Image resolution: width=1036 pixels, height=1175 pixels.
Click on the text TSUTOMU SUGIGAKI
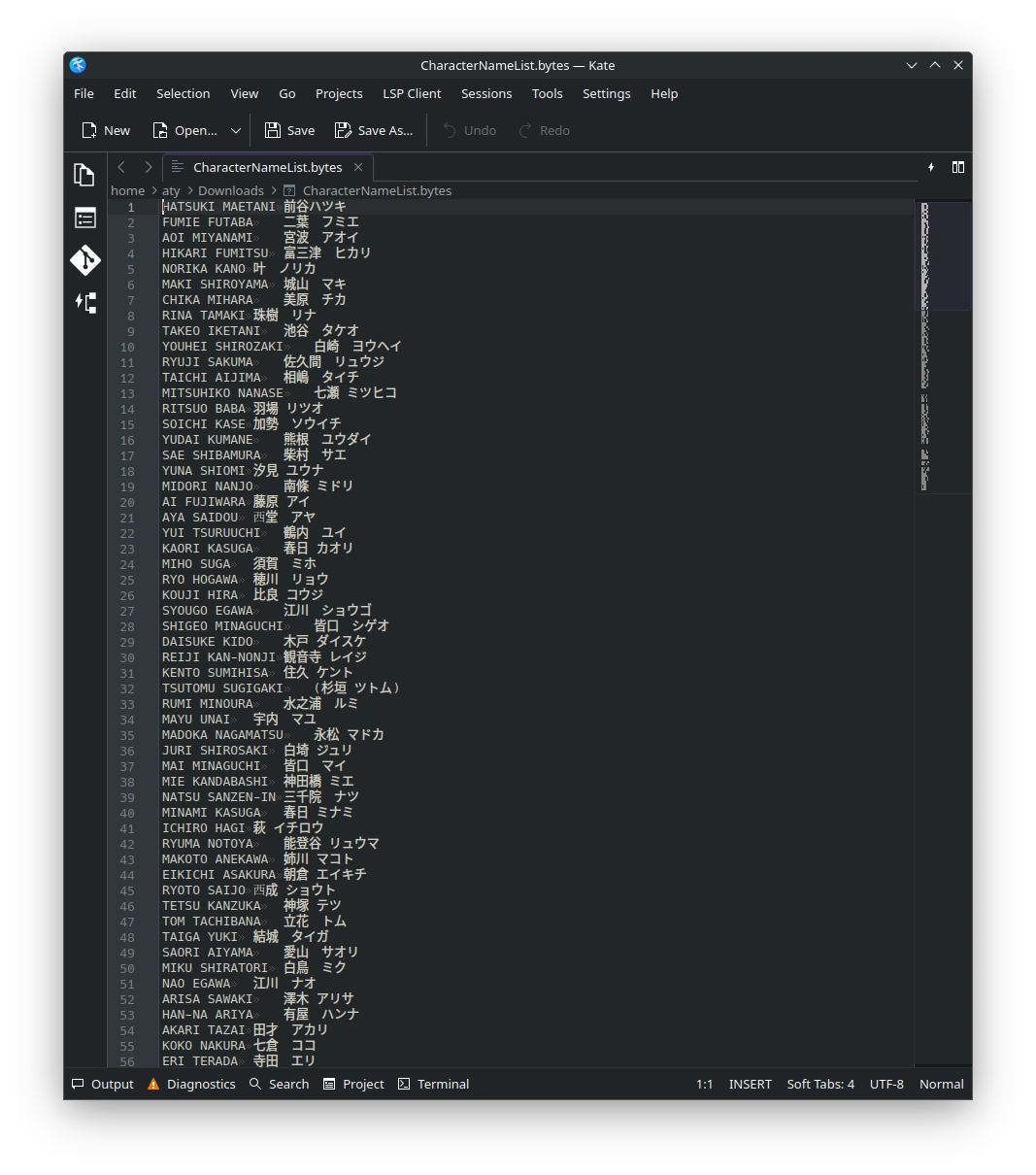222,688
